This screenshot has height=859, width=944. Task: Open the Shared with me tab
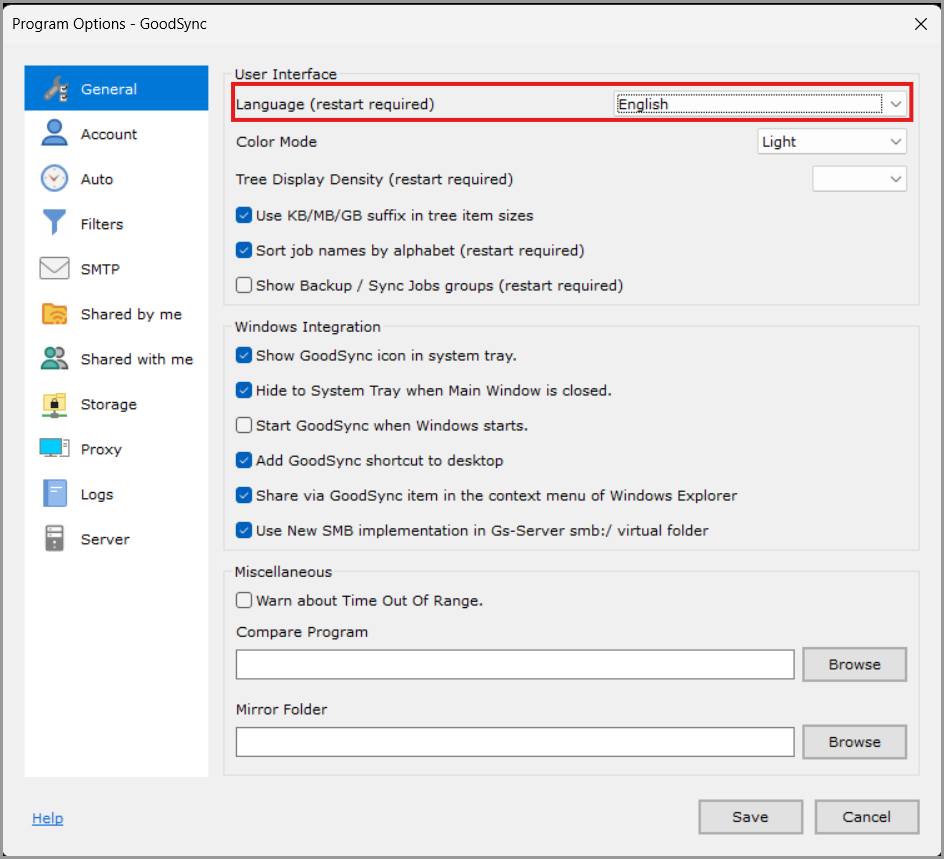[116, 359]
